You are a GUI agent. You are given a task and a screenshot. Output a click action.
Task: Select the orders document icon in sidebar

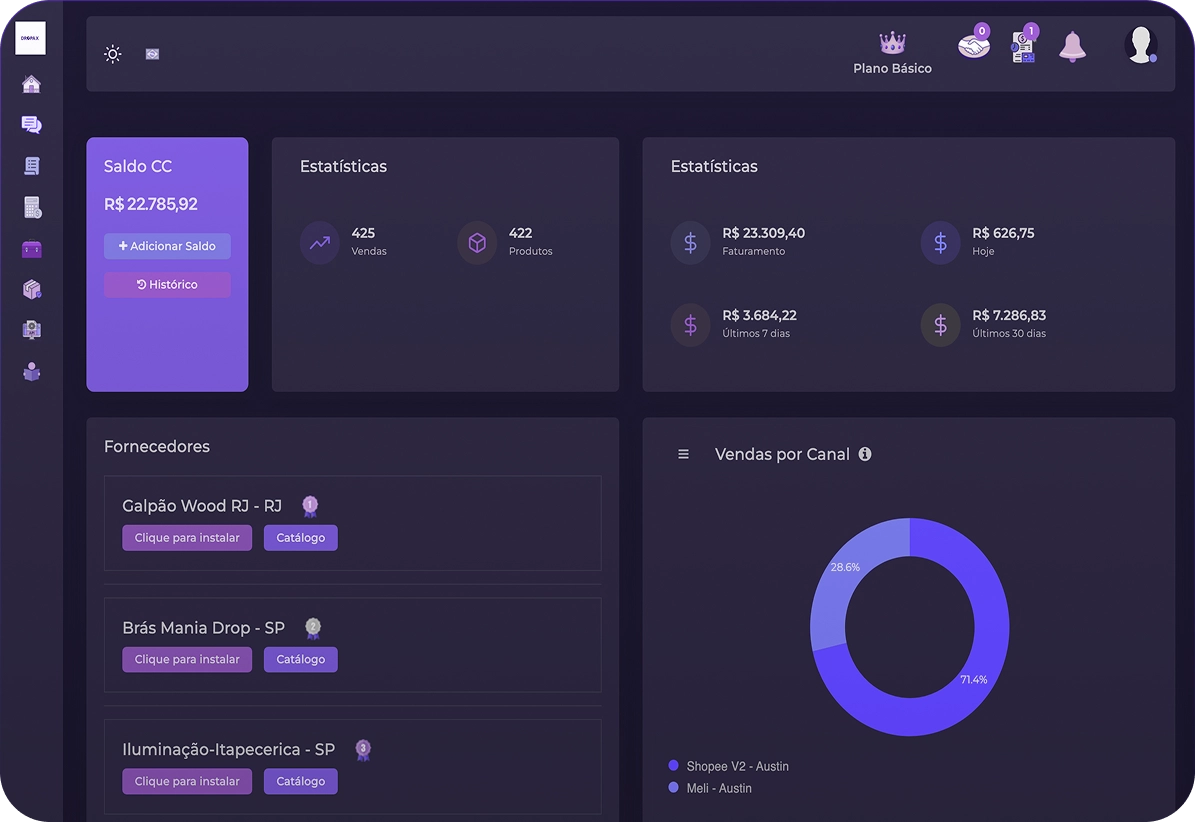(x=31, y=165)
